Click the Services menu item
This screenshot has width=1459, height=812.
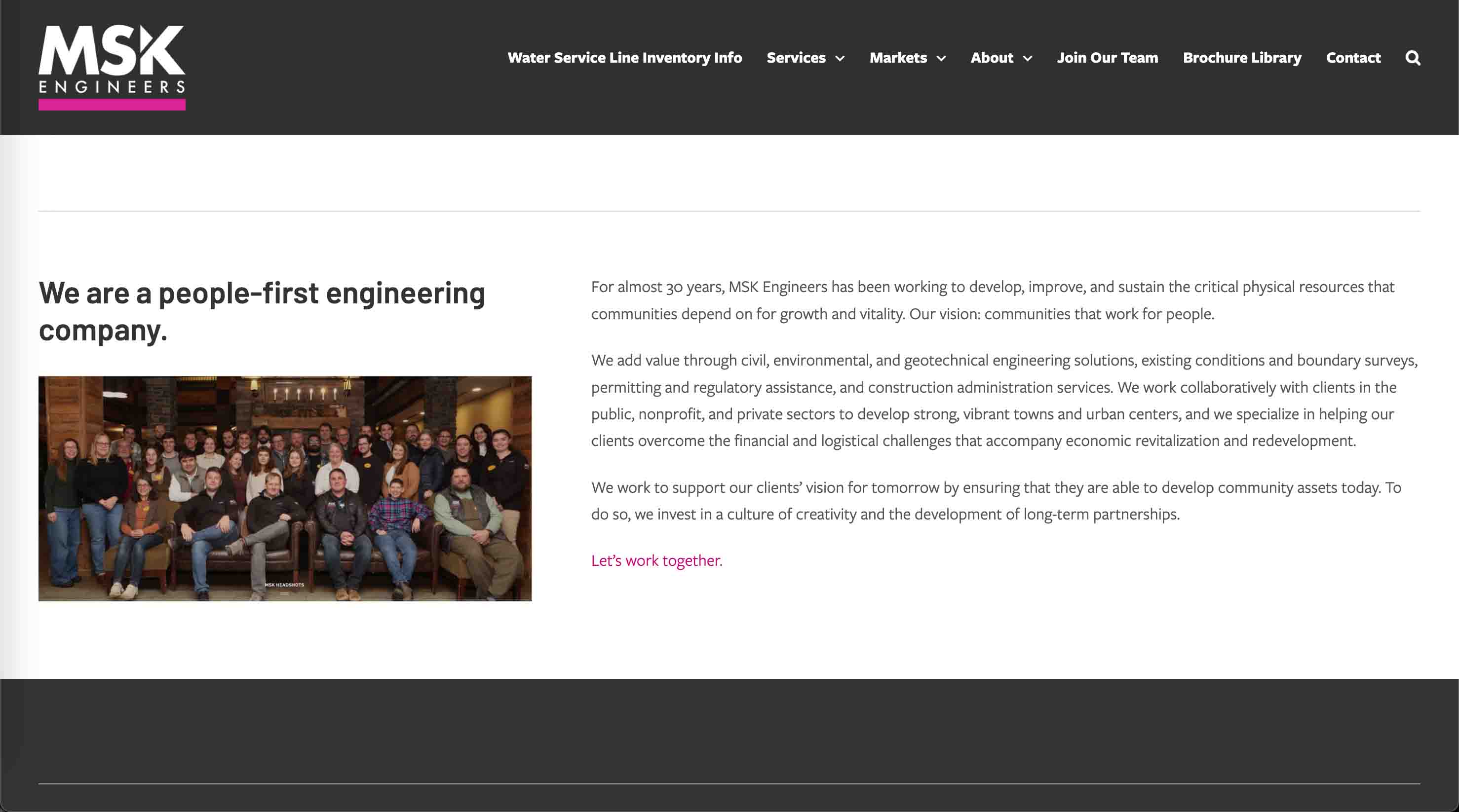click(796, 58)
